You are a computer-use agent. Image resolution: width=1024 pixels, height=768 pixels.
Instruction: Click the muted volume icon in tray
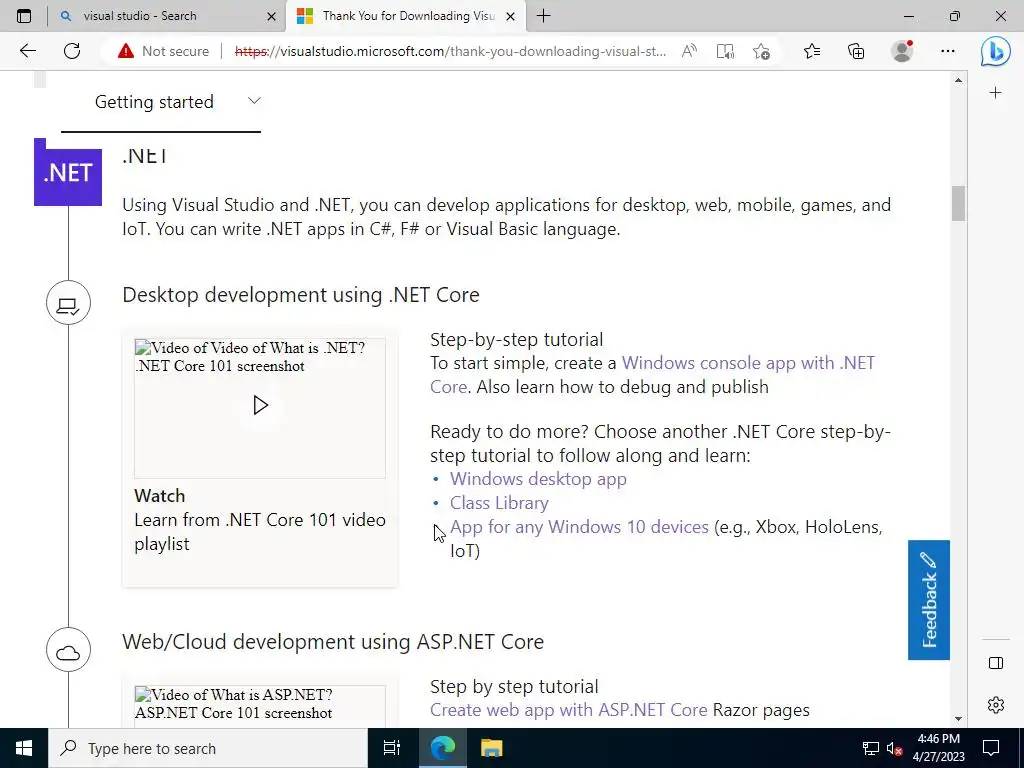(894, 748)
